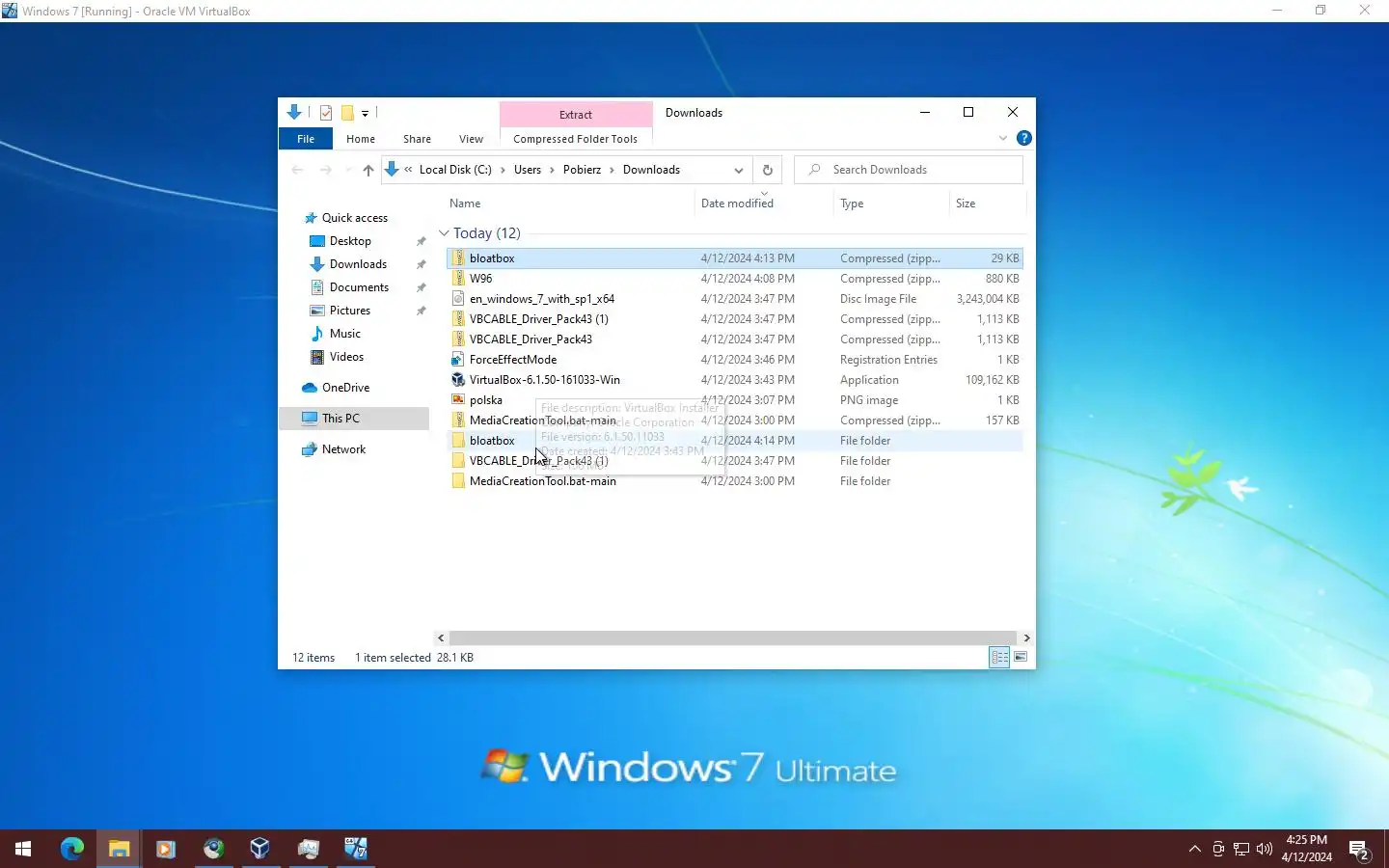The width and height of the screenshot is (1389, 868).
Task: Click the New folder icon in title bar
Action: click(347, 113)
